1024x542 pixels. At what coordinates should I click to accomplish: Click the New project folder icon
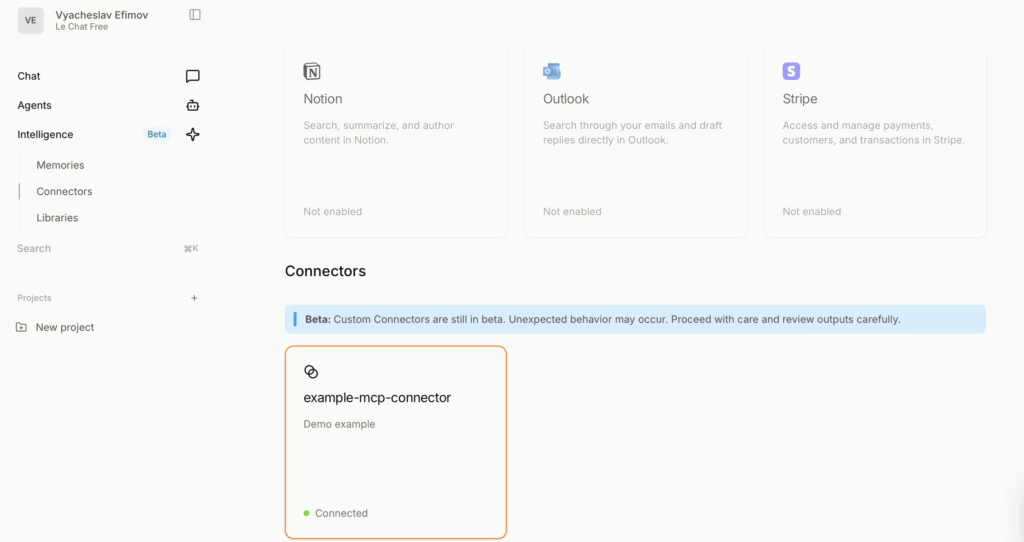coord(22,327)
